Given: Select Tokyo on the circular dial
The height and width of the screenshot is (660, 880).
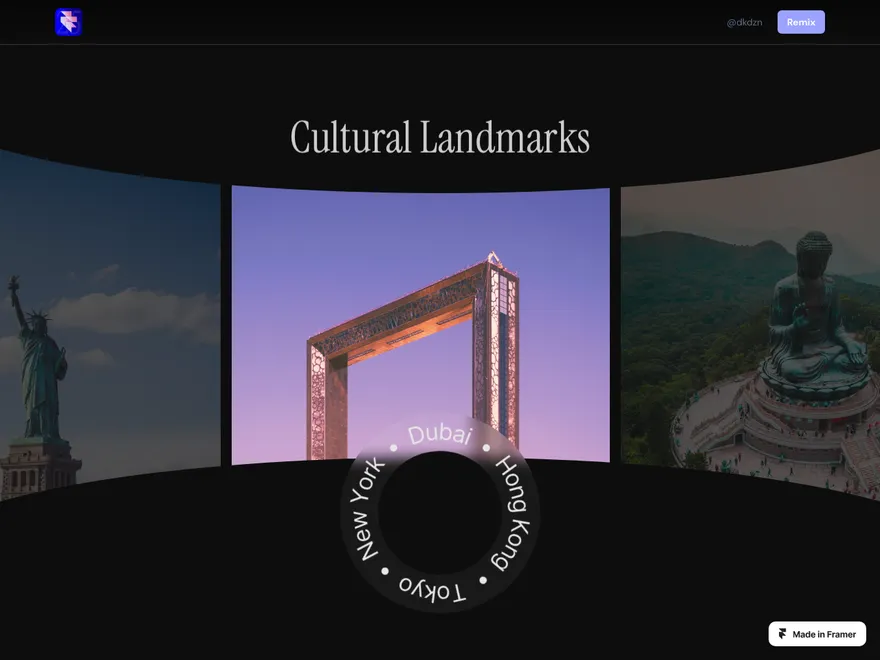Looking at the screenshot, I should point(432,589).
